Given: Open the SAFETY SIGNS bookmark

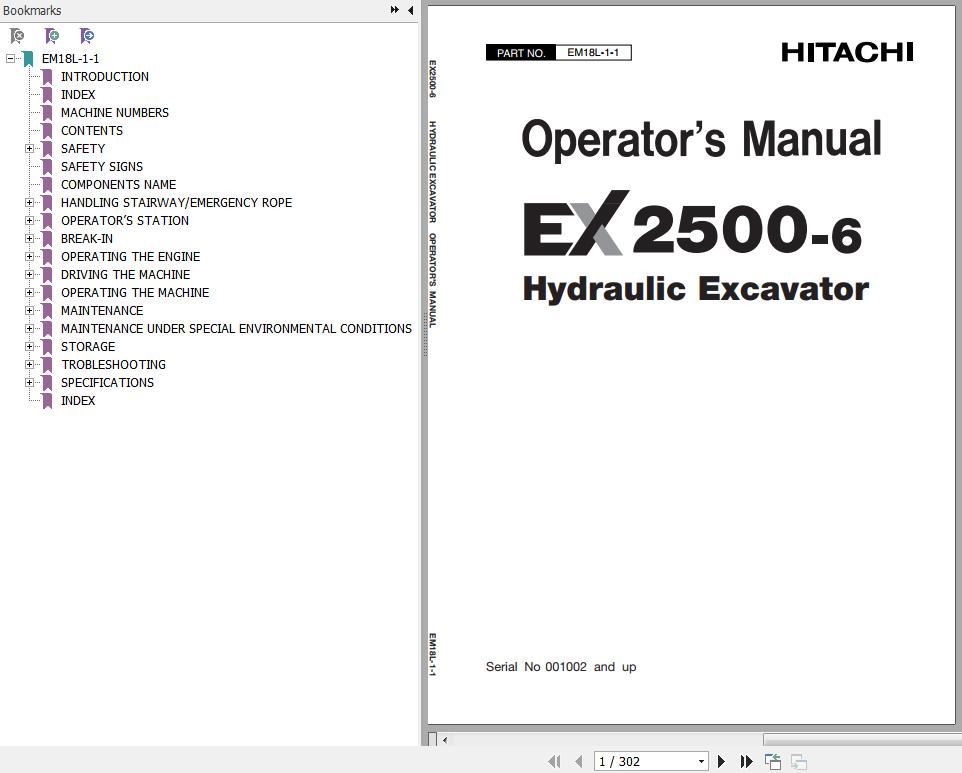Looking at the screenshot, I should 102,167.
